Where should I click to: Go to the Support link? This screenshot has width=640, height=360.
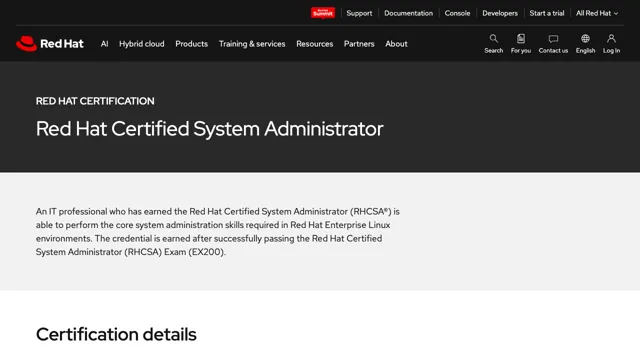[359, 13]
